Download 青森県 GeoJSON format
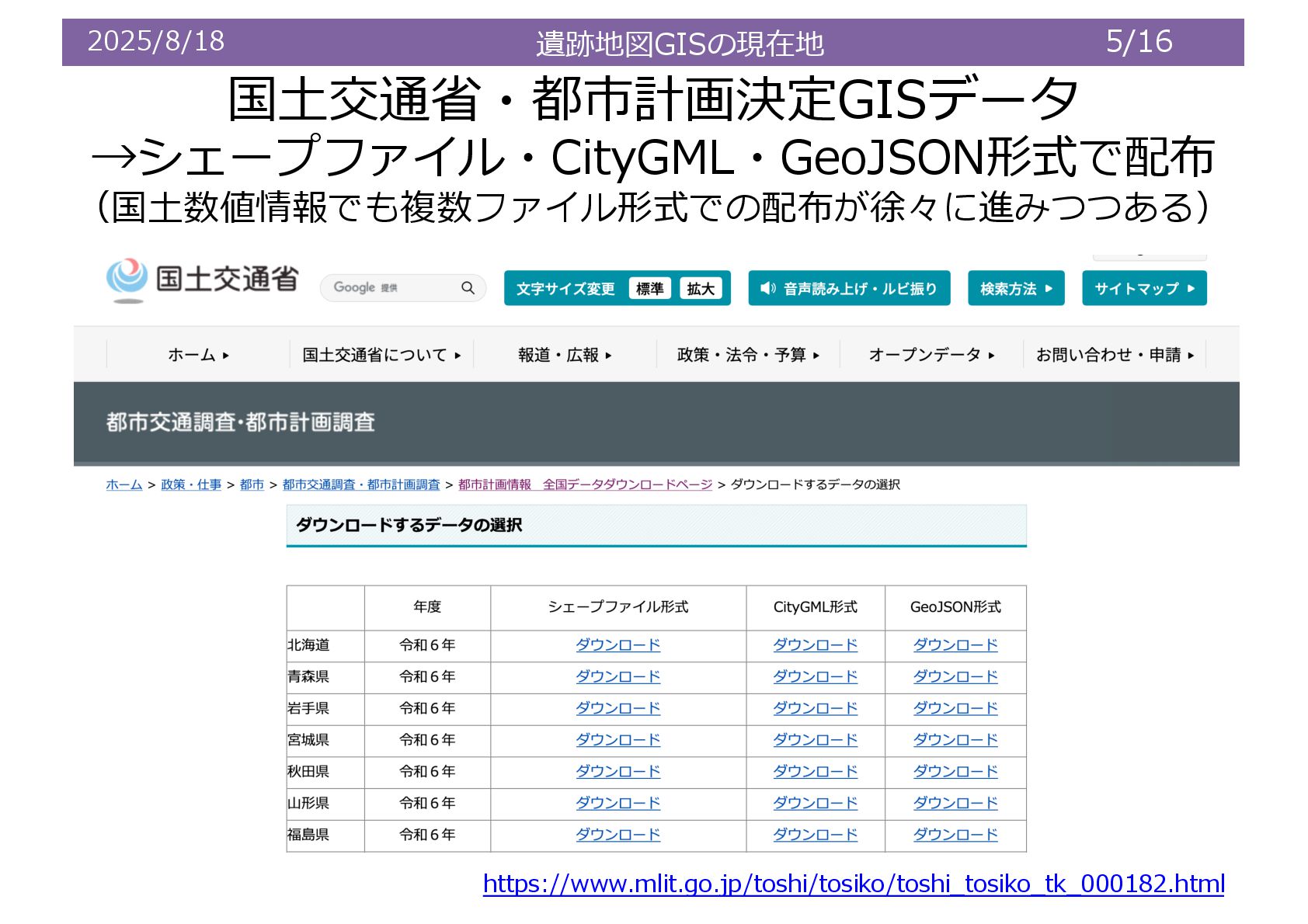 coord(955,677)
